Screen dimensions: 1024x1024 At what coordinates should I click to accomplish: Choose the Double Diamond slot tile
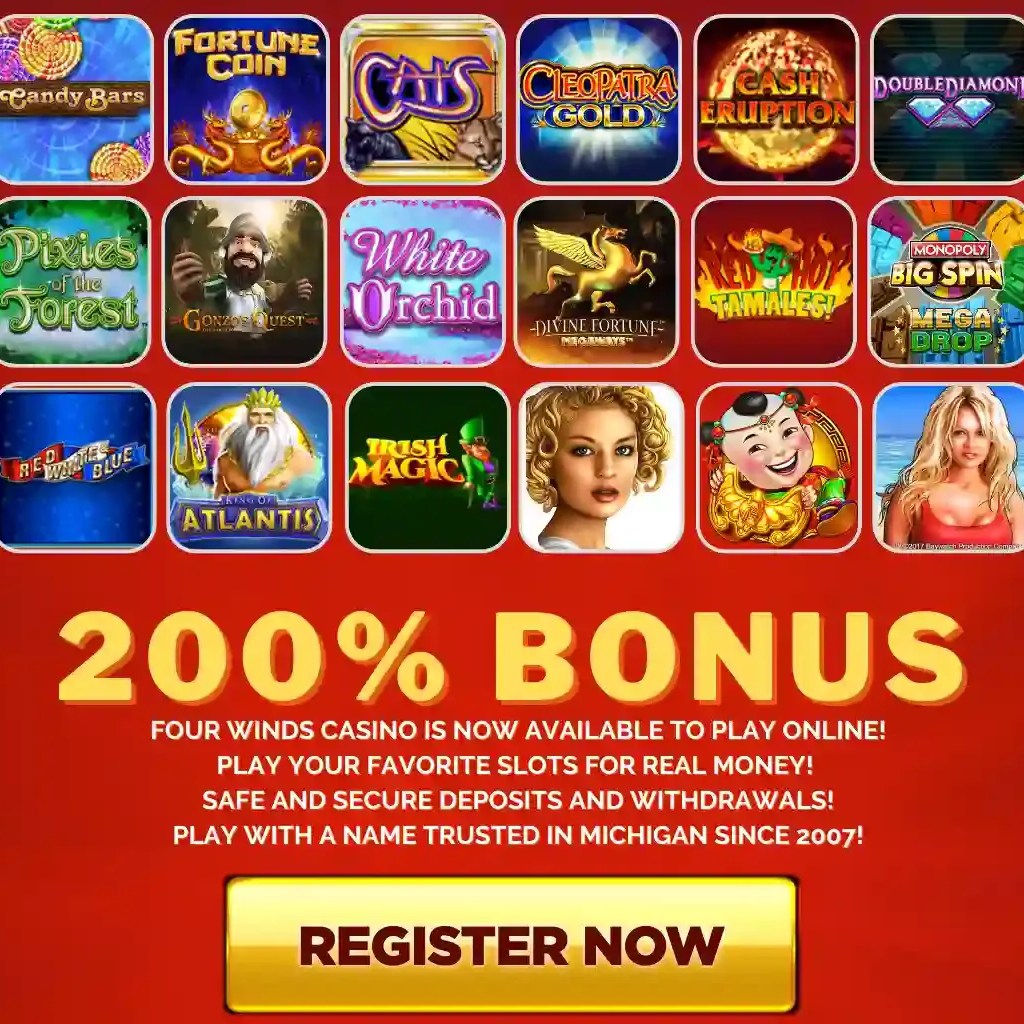point(948,99)
